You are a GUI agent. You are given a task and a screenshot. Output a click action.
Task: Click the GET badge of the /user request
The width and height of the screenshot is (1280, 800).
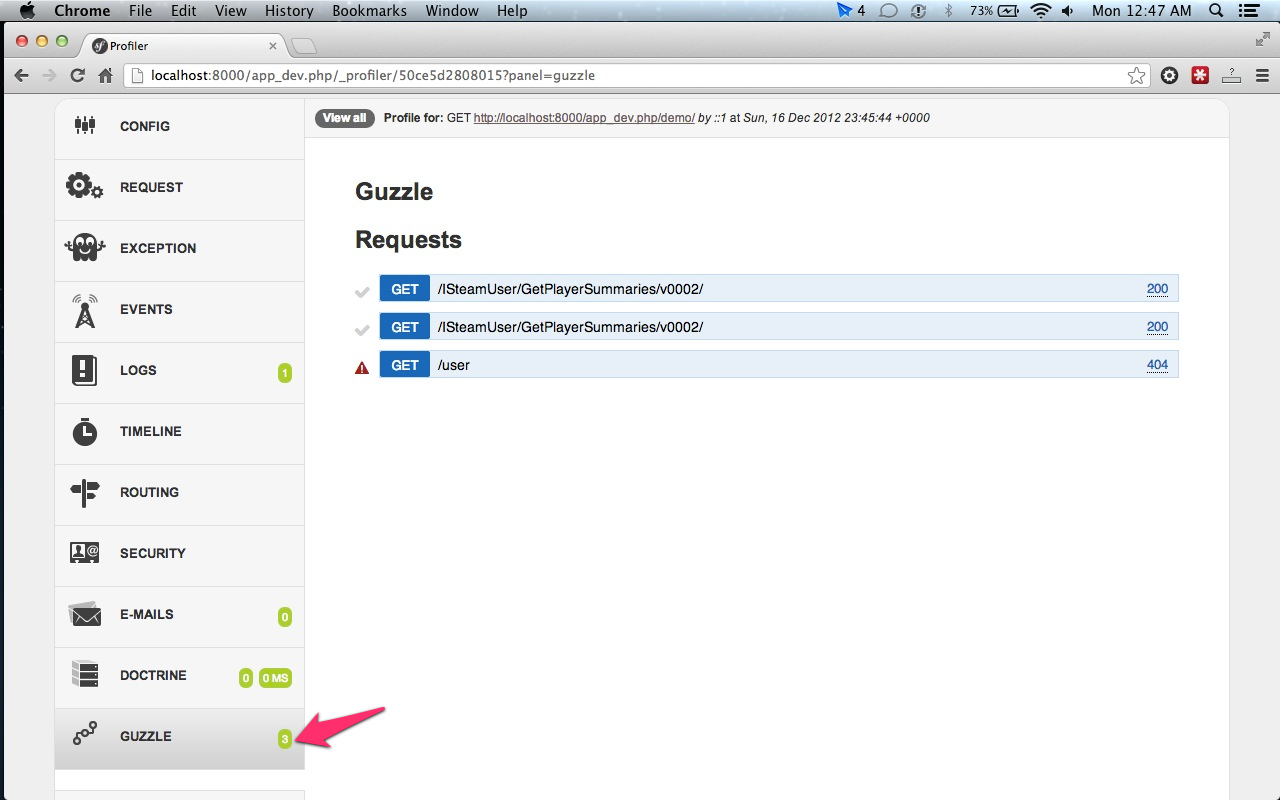(x=405, y=365)
